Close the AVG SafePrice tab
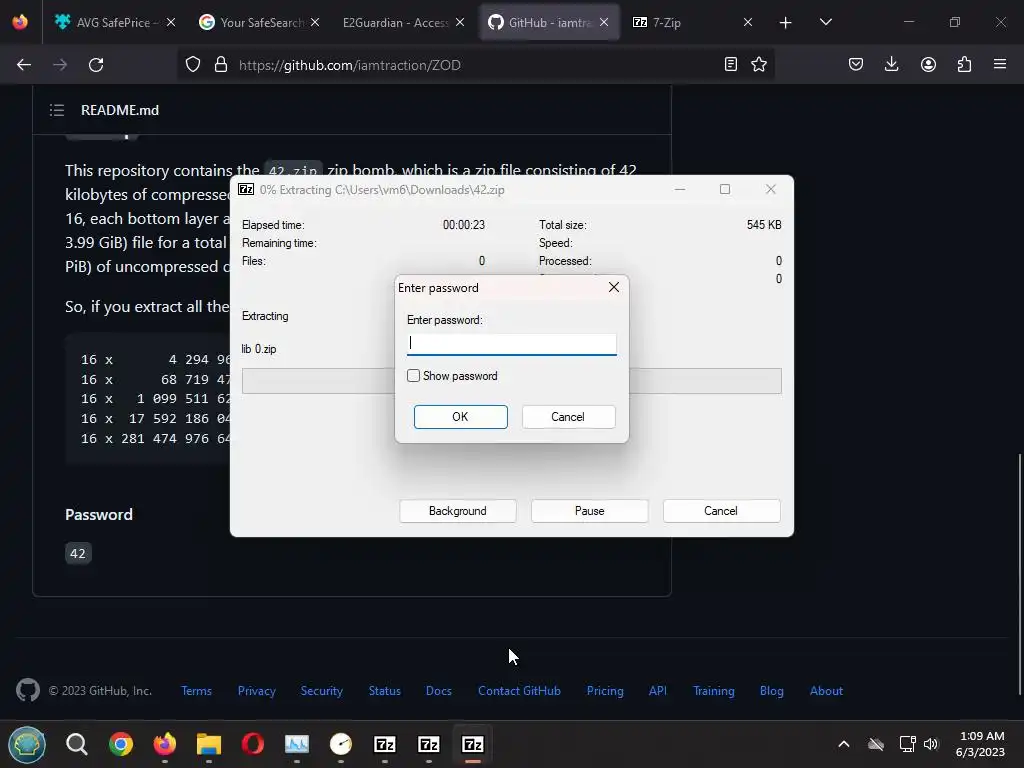 click(170, 22)
